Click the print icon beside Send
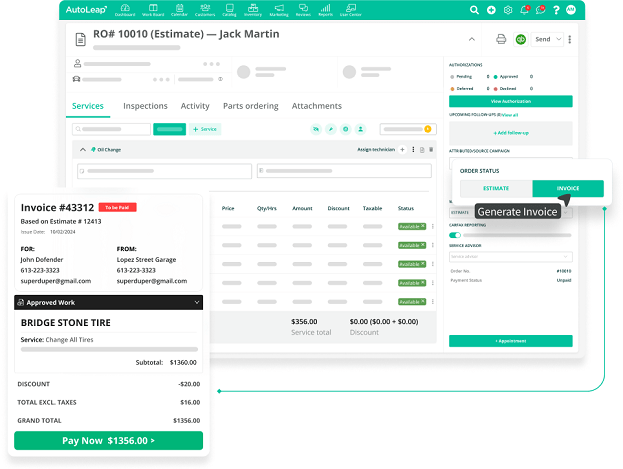This screenshot has width=623, height=469. [x=501, y=40]
